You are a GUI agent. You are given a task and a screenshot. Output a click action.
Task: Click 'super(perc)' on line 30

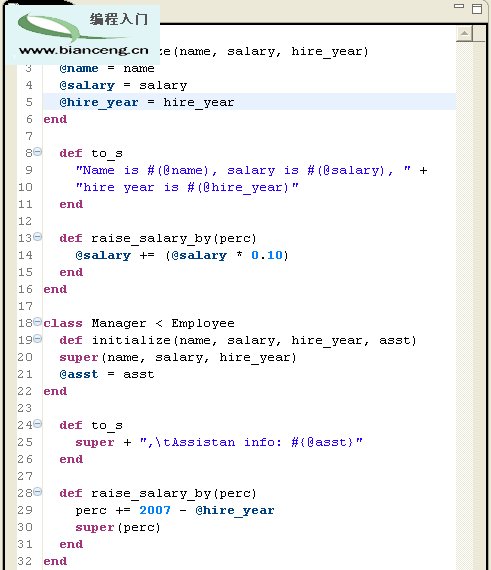(118, 527)
